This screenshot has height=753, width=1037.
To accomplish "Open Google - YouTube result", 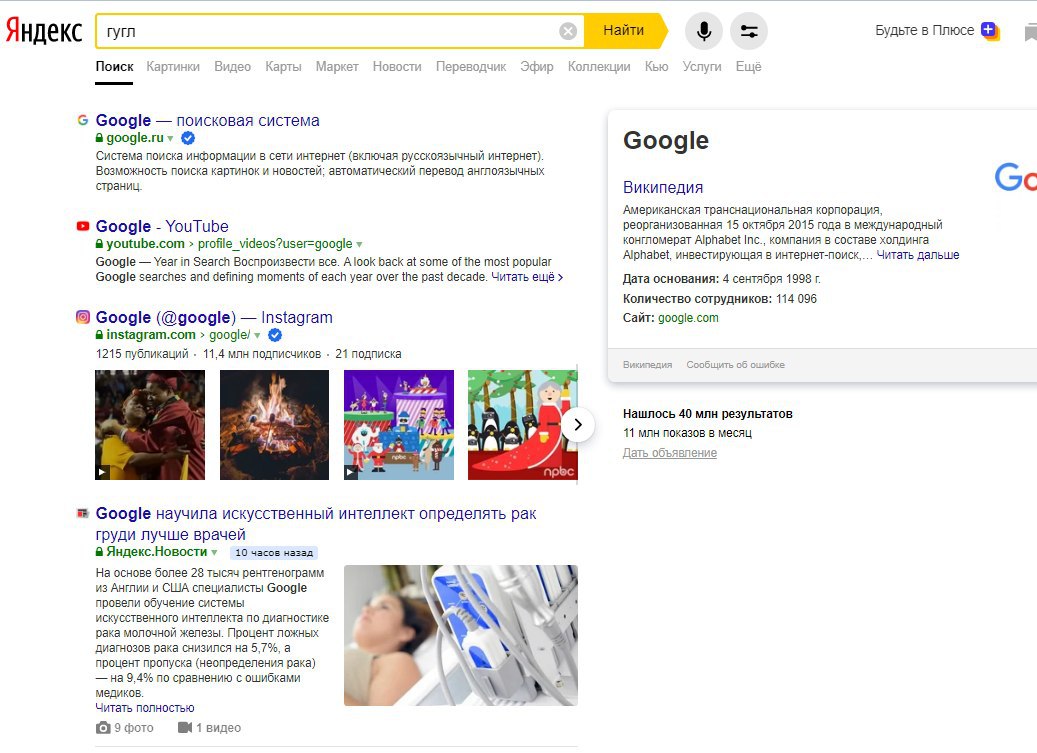I will [162, 226].
